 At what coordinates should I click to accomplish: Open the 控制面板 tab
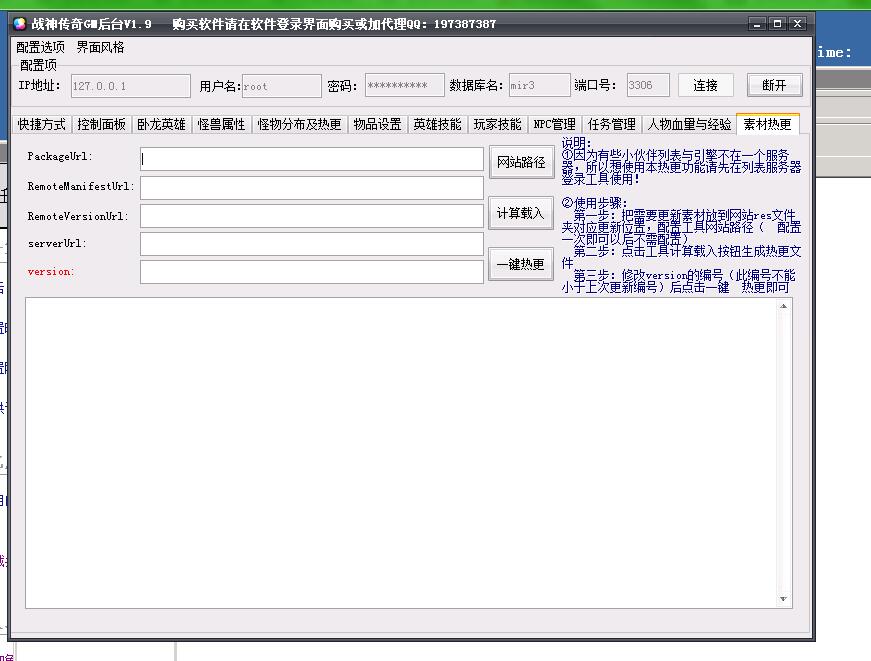click(x=102, y=124)
